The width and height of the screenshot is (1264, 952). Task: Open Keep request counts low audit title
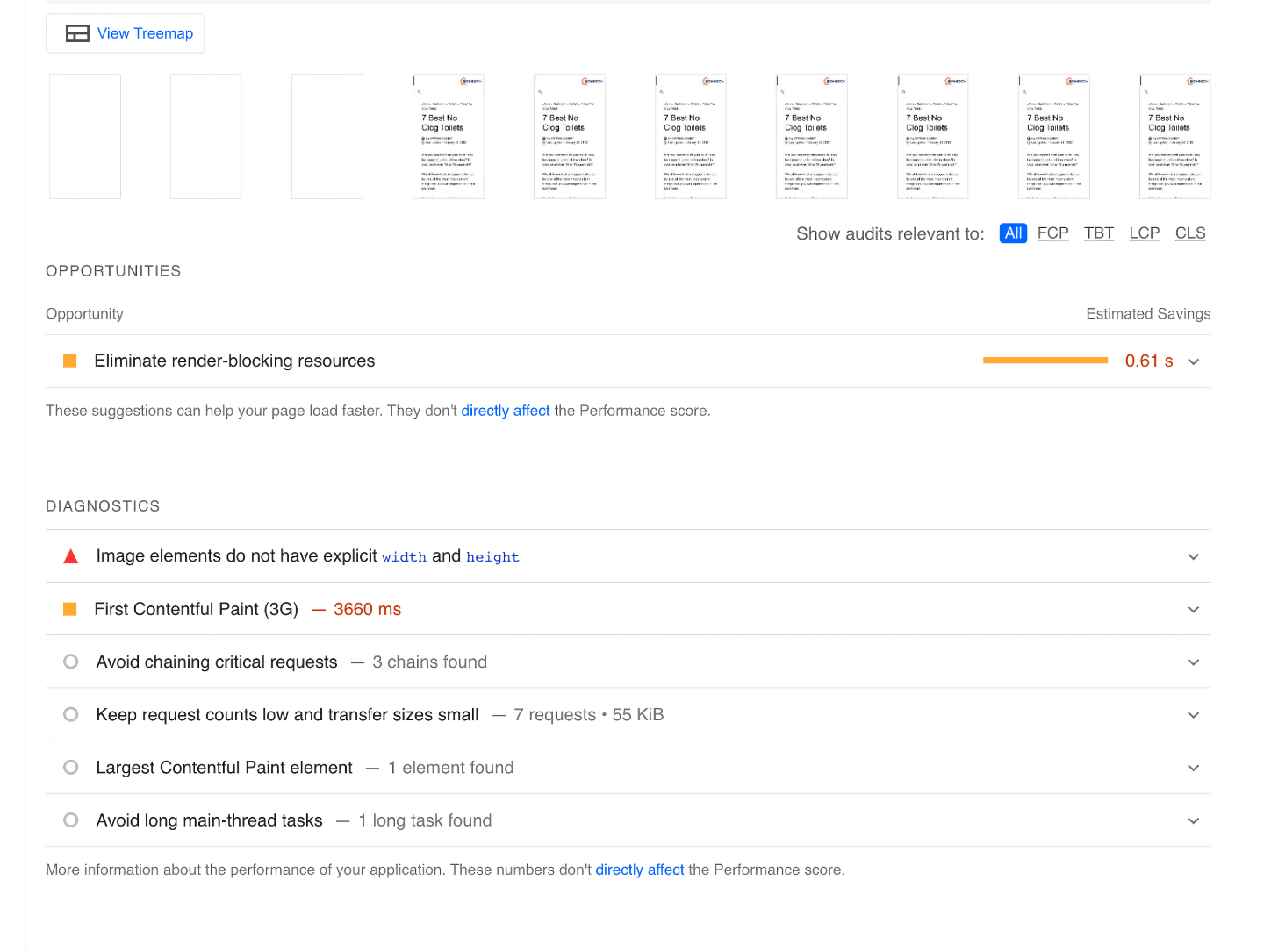click(288, 714)
